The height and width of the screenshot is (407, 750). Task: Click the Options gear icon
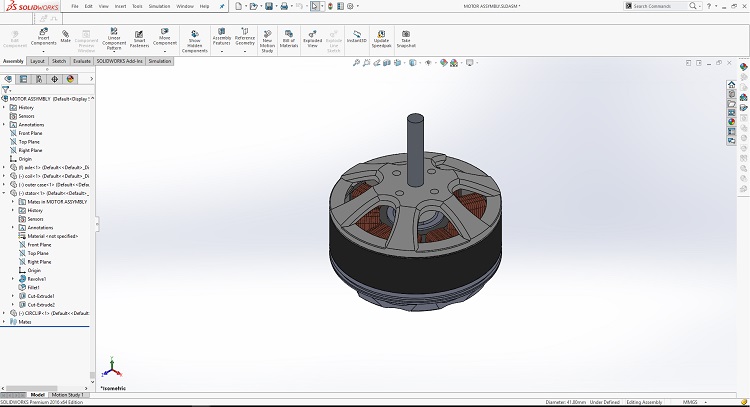click(350, 6)
